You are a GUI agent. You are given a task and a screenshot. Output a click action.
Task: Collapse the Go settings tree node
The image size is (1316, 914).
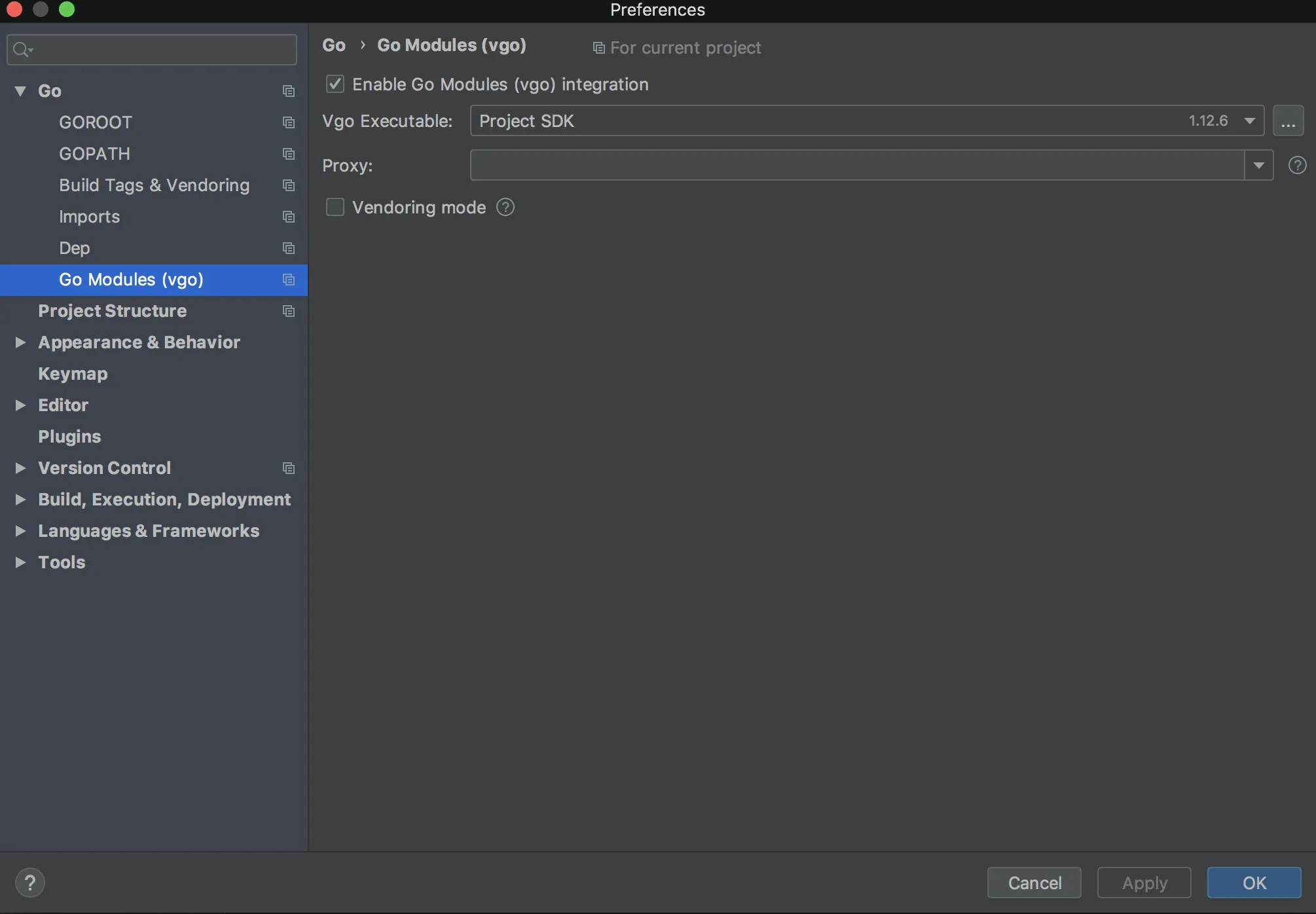[x=20, y=91]
